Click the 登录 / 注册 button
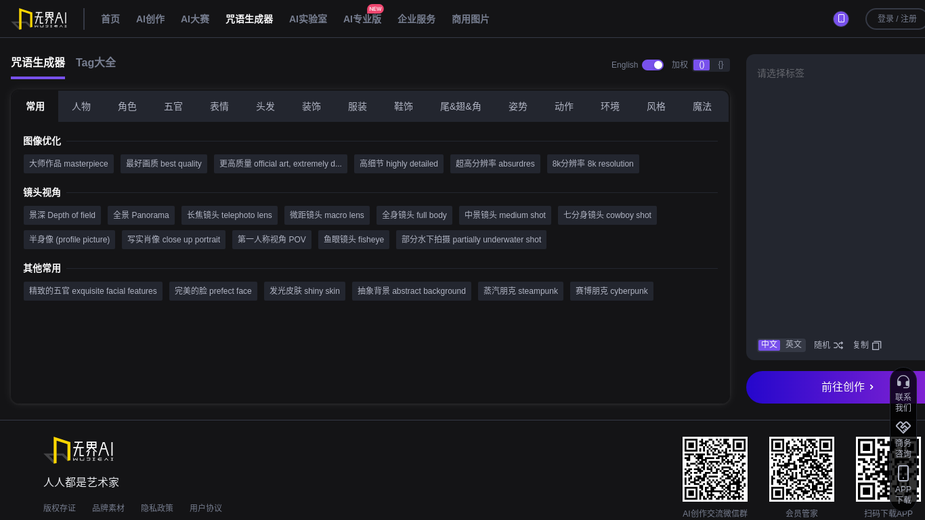925x520 pixels. pos(896,19)
